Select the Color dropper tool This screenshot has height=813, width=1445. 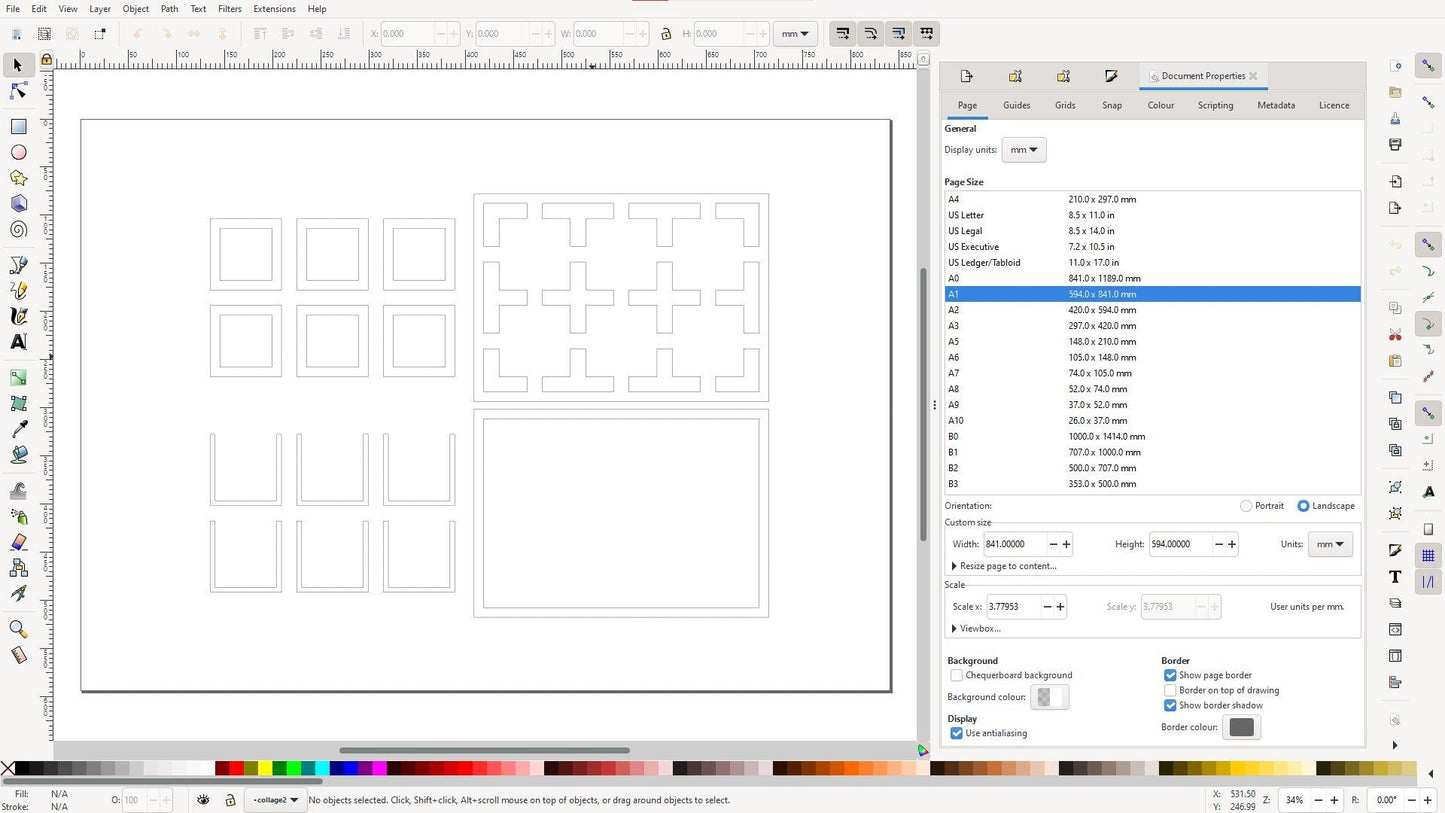(18, 429)
